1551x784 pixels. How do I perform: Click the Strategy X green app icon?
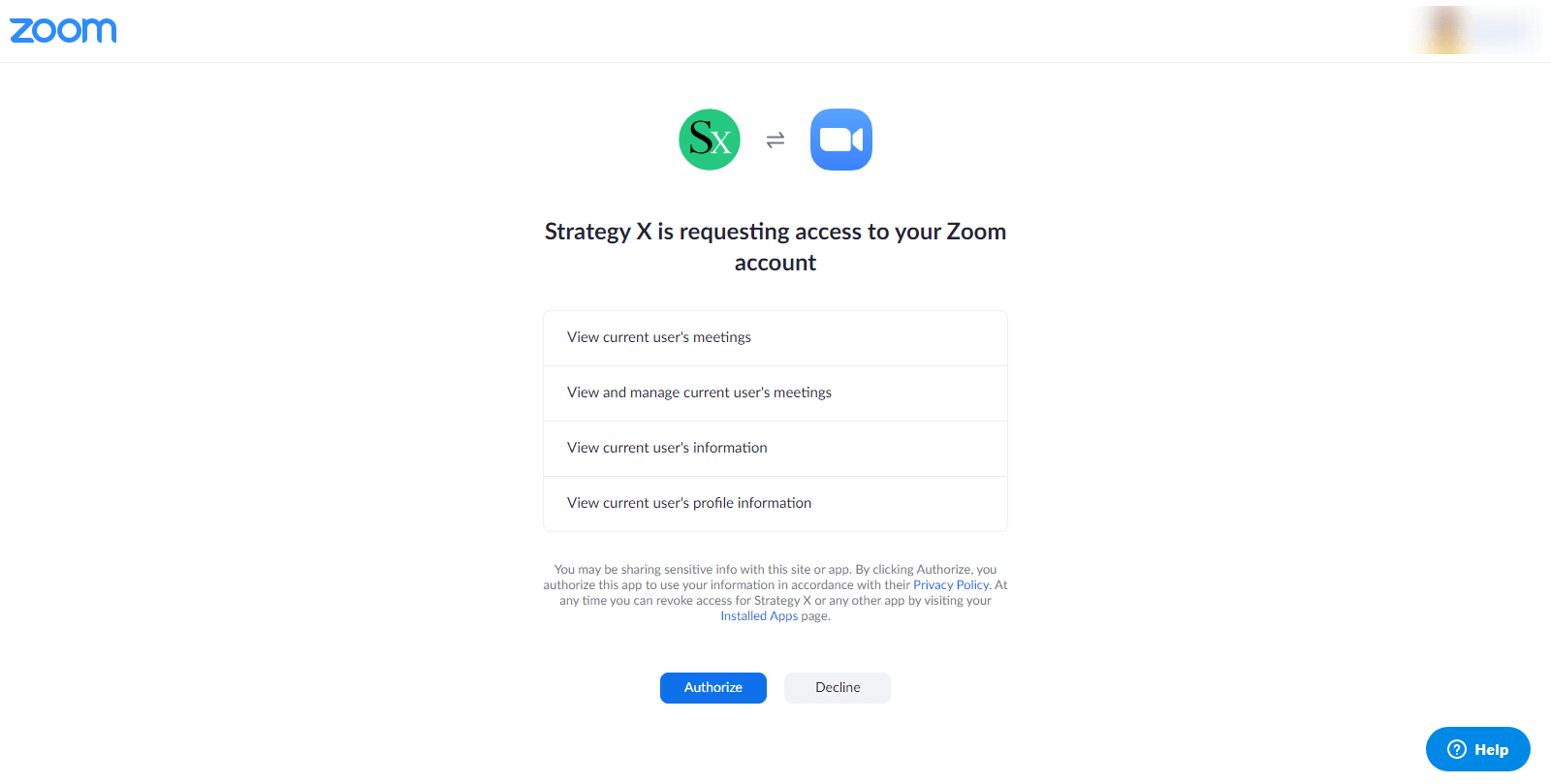tap(710, 140)
